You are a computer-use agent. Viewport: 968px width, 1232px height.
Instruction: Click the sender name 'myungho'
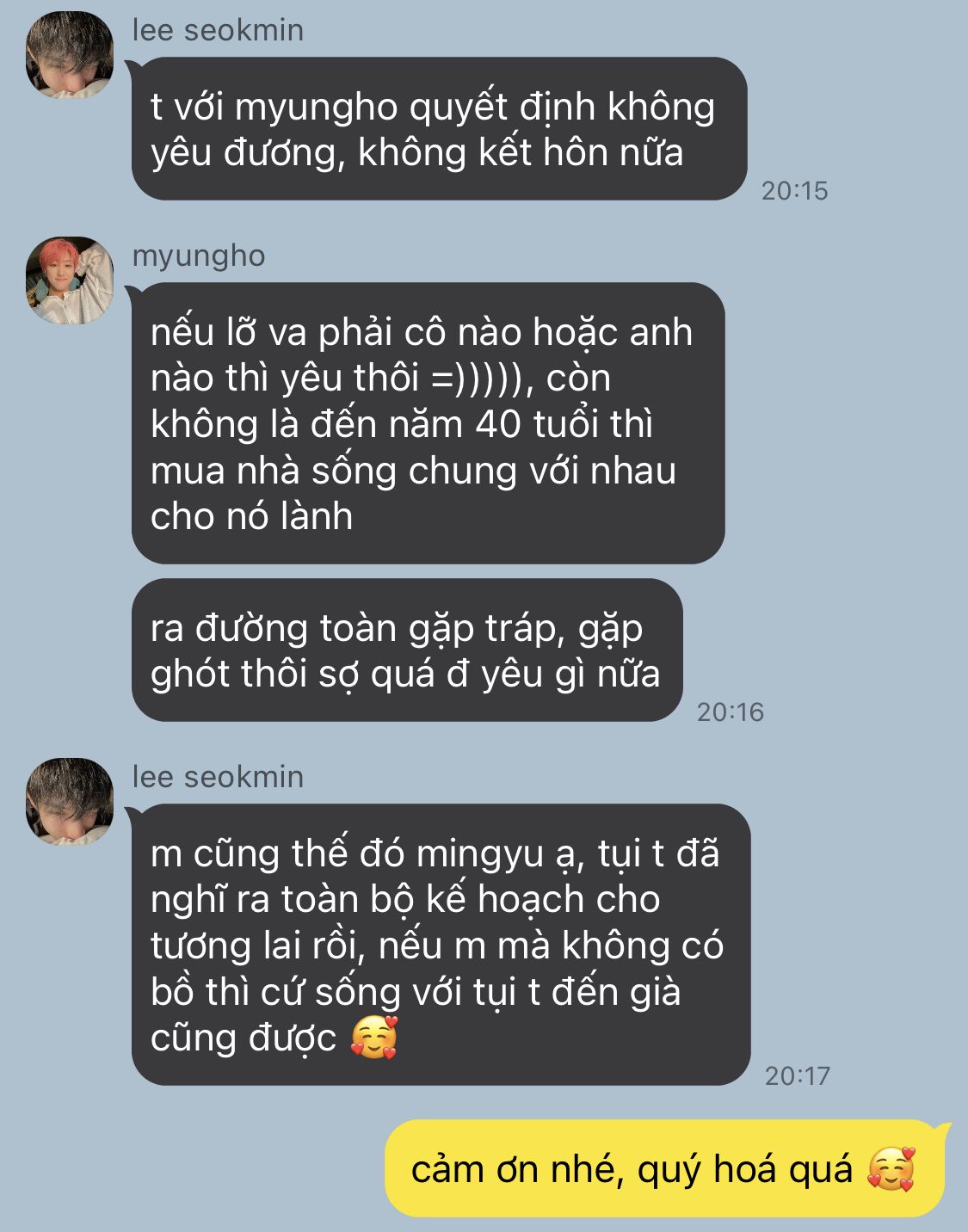click(199, 256)
